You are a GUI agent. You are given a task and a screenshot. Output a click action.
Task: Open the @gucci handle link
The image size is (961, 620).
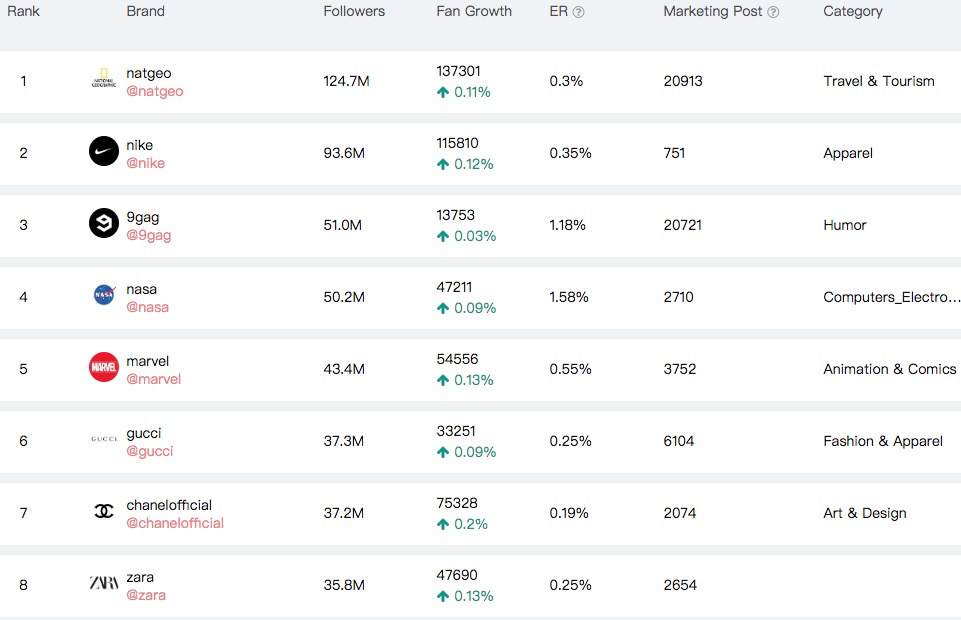[150, 452]
